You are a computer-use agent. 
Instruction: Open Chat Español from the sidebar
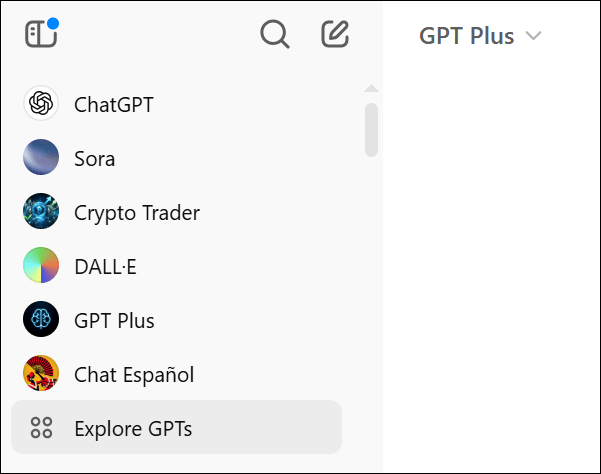[x=134, y=374]
